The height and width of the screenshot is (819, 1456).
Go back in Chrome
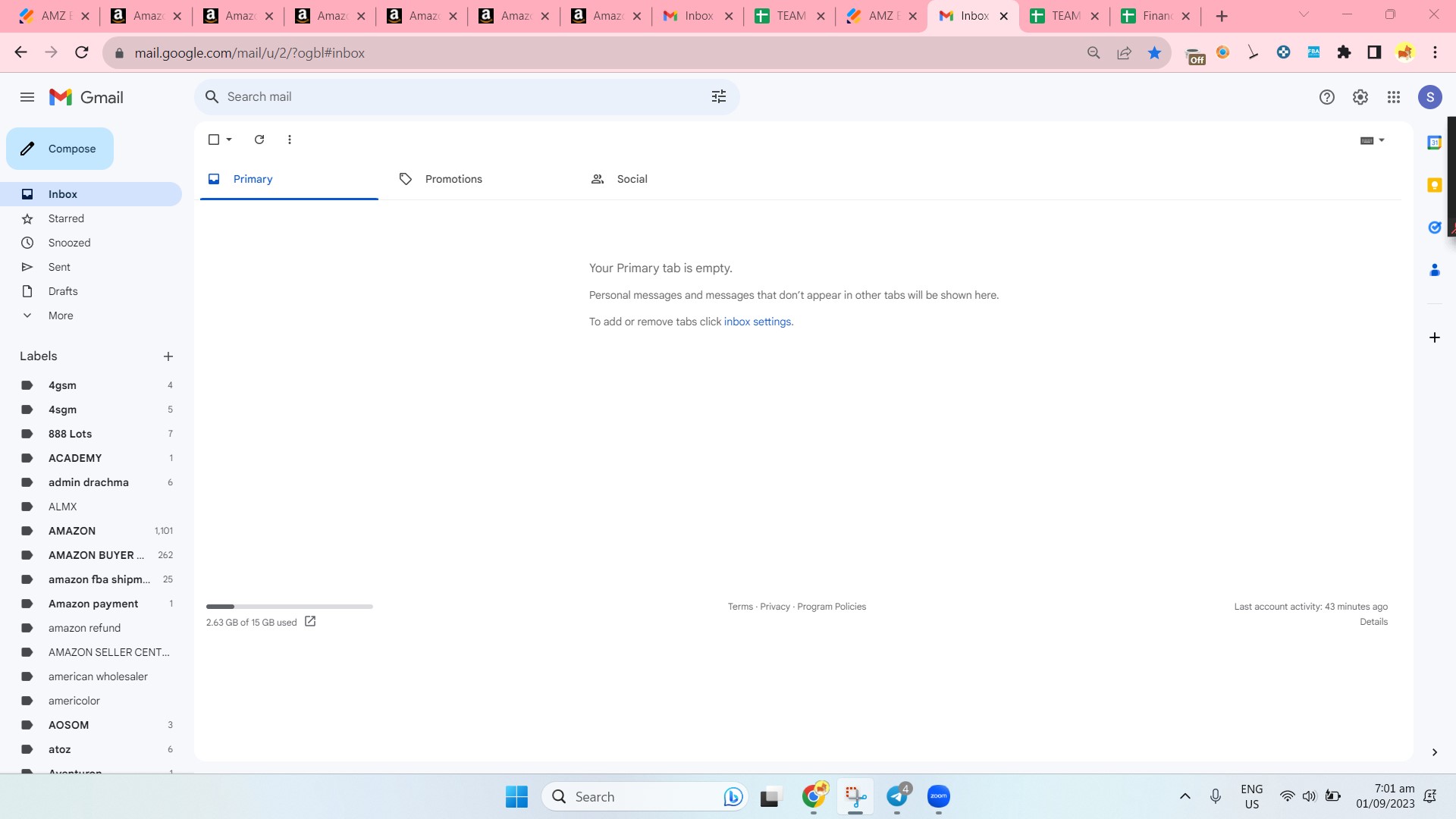coord(21,52)
